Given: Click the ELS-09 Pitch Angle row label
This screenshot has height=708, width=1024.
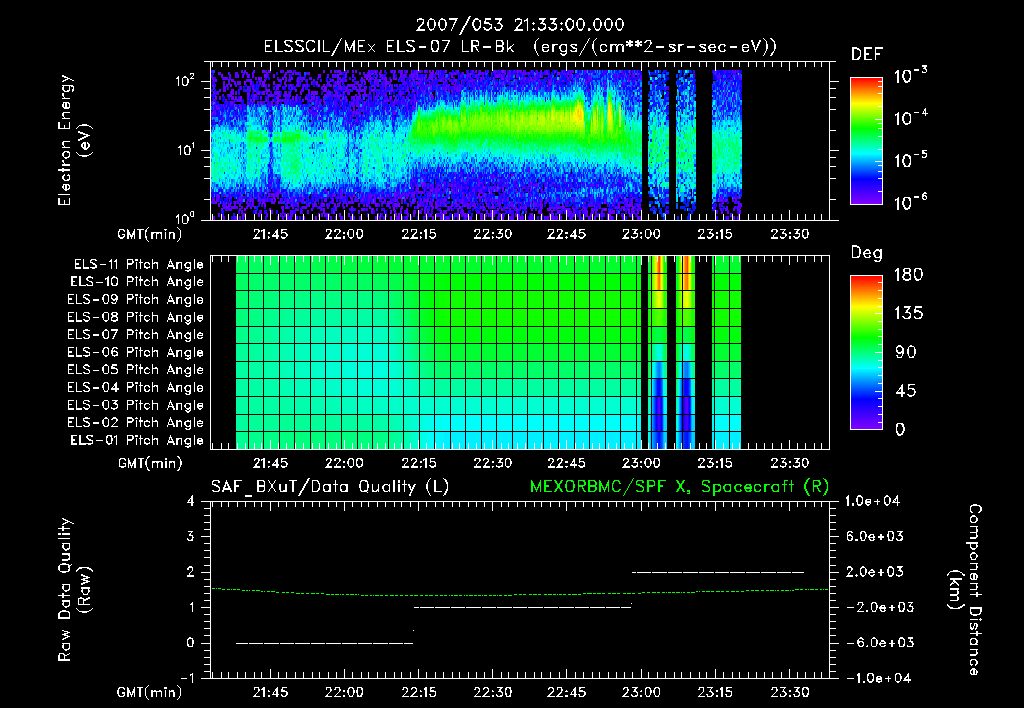Looking at the screenshot, I should tap(136, 300).
